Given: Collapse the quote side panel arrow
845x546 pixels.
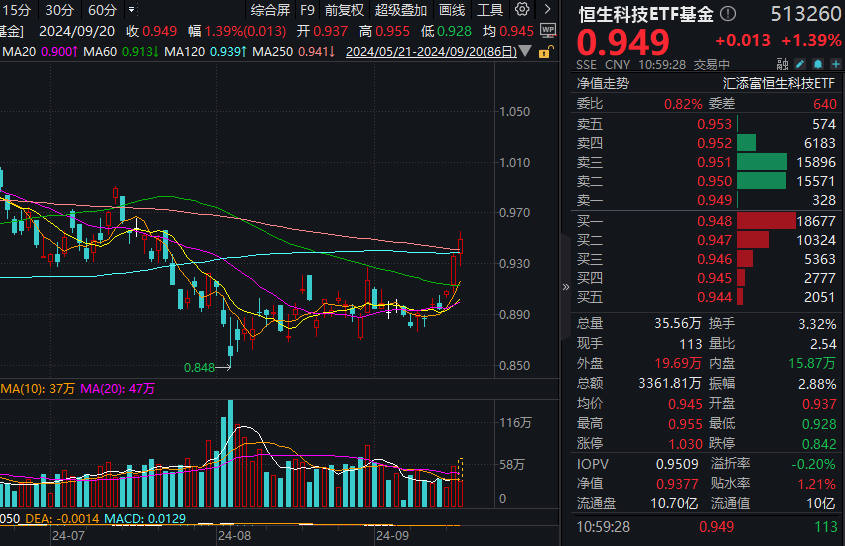Looking at the screenshot, I should point(565,287).
